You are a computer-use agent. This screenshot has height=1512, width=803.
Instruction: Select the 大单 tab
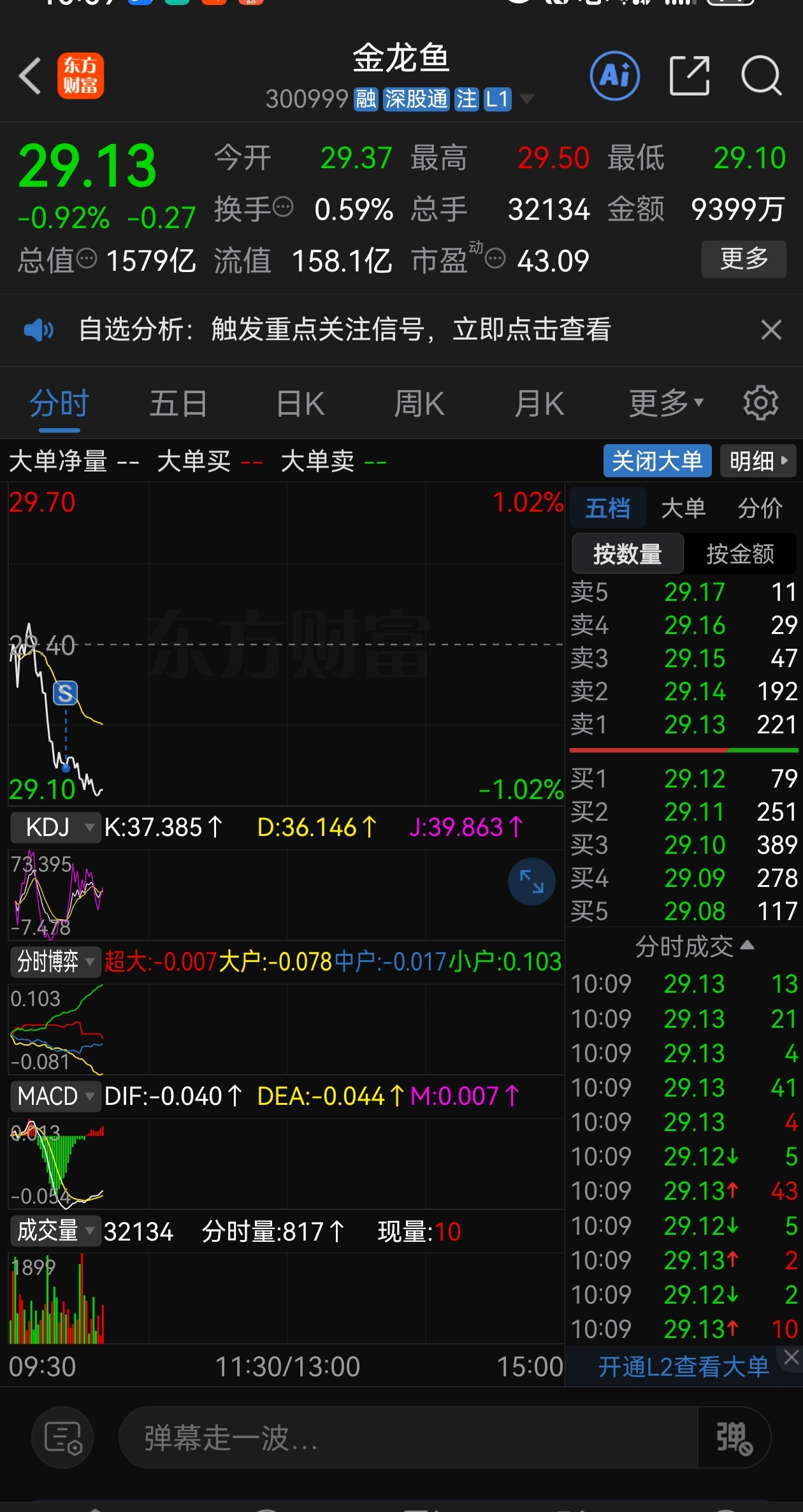(683, 508)
